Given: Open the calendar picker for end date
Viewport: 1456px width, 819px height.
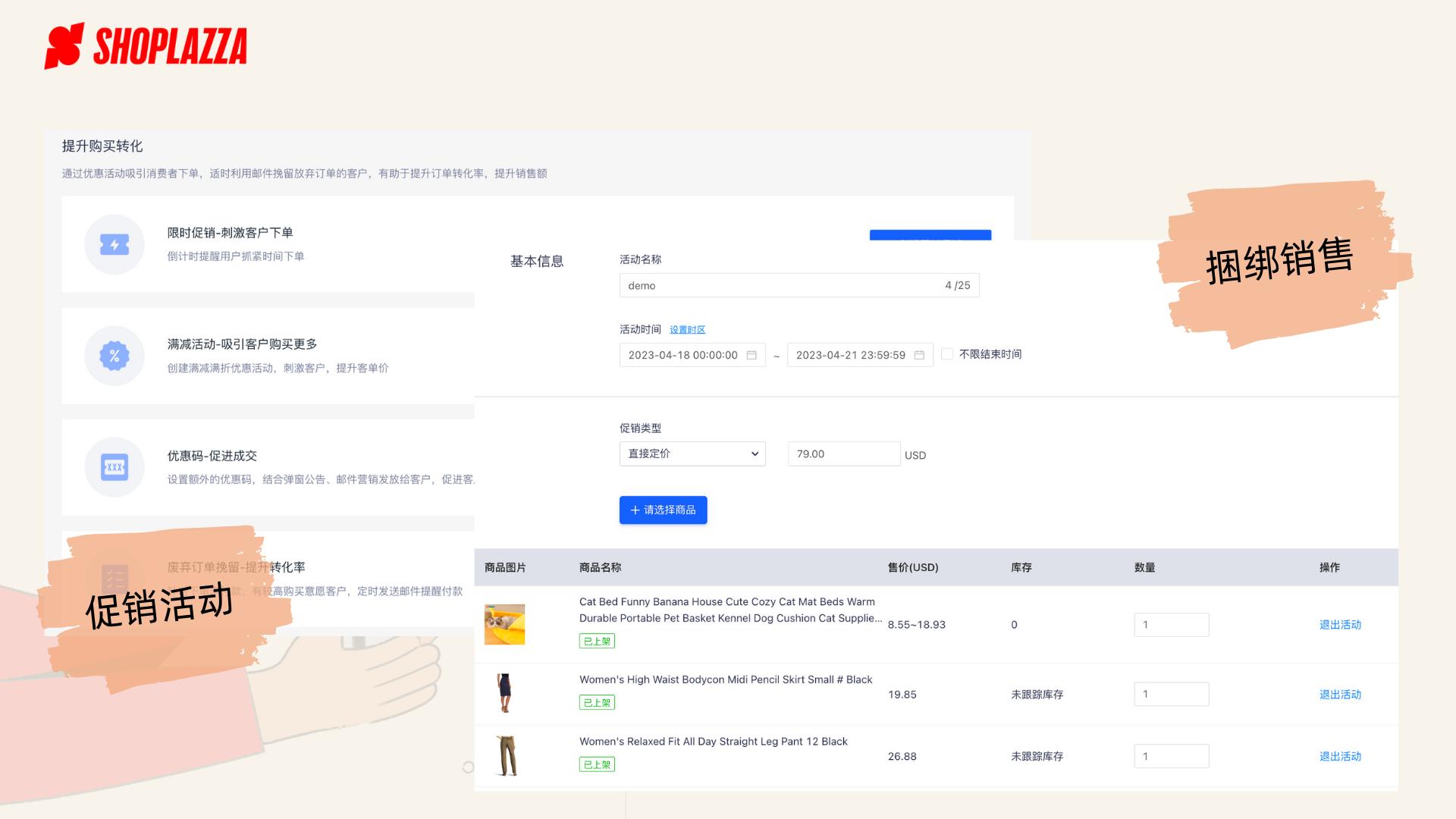Looking at the screenshot, I should (x=919, y=354).
